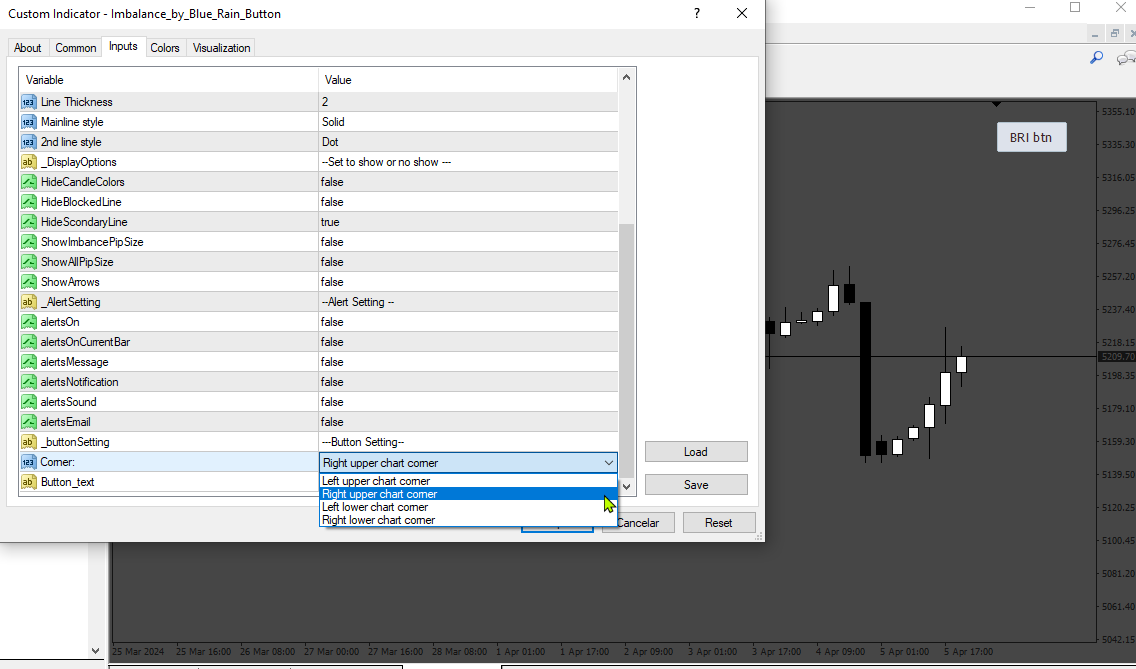Click the Button_text string icon
This screenshot has height=669, width=1136.
point(29,482)
